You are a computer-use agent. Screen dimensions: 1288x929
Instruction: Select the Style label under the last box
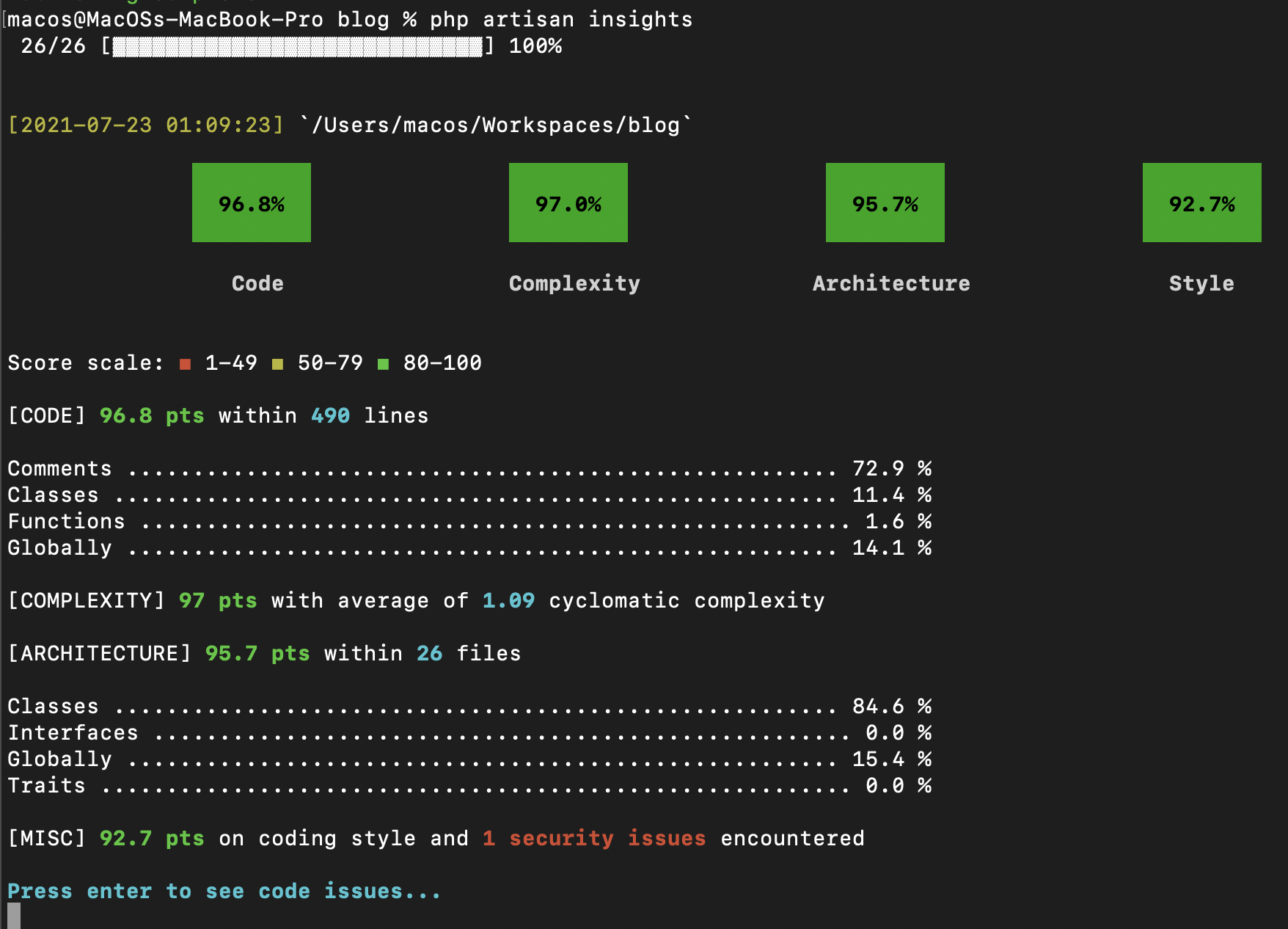(x=1201, y=283)
